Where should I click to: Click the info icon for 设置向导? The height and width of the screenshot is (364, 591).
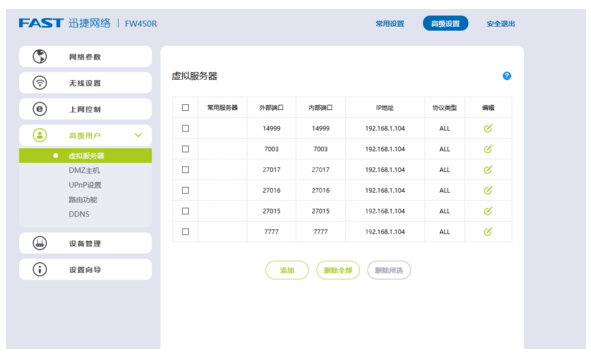40,269
